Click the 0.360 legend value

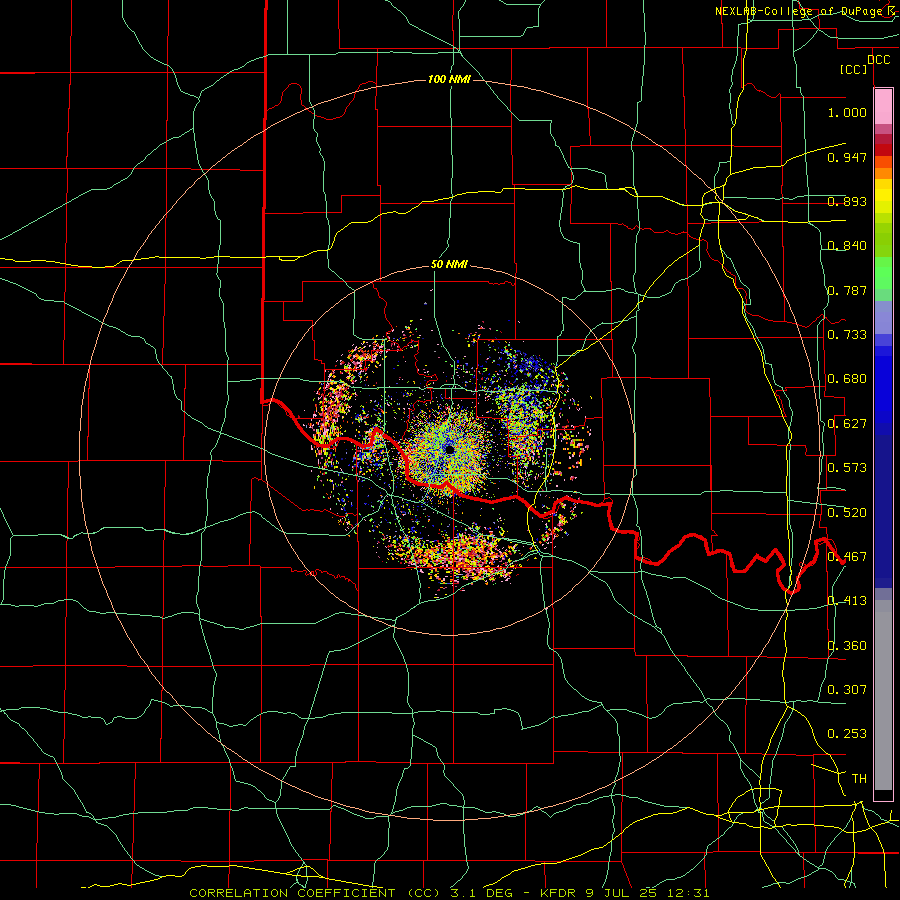coord(847,646)
